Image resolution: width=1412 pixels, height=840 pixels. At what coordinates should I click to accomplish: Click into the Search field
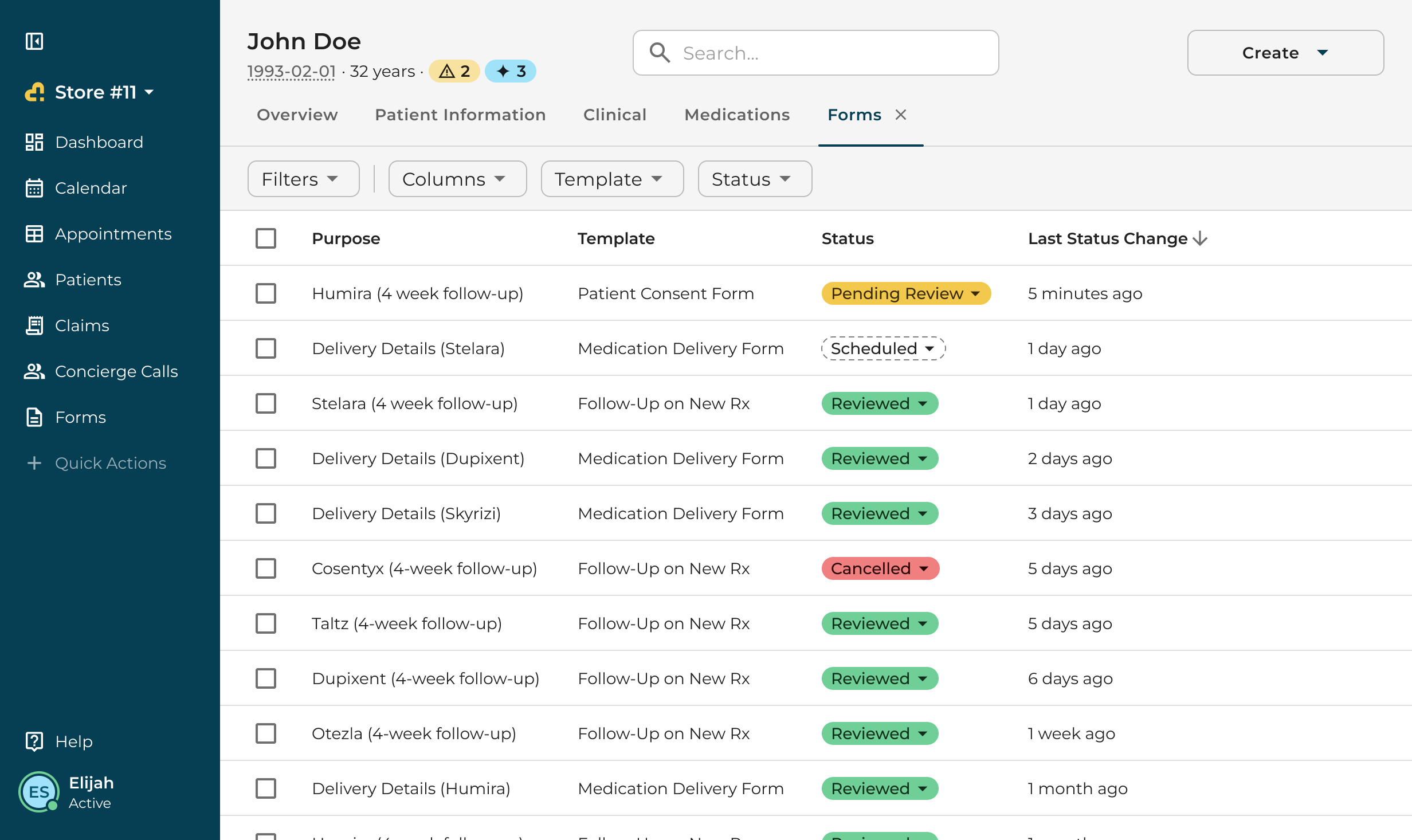[x=815, y=53]
